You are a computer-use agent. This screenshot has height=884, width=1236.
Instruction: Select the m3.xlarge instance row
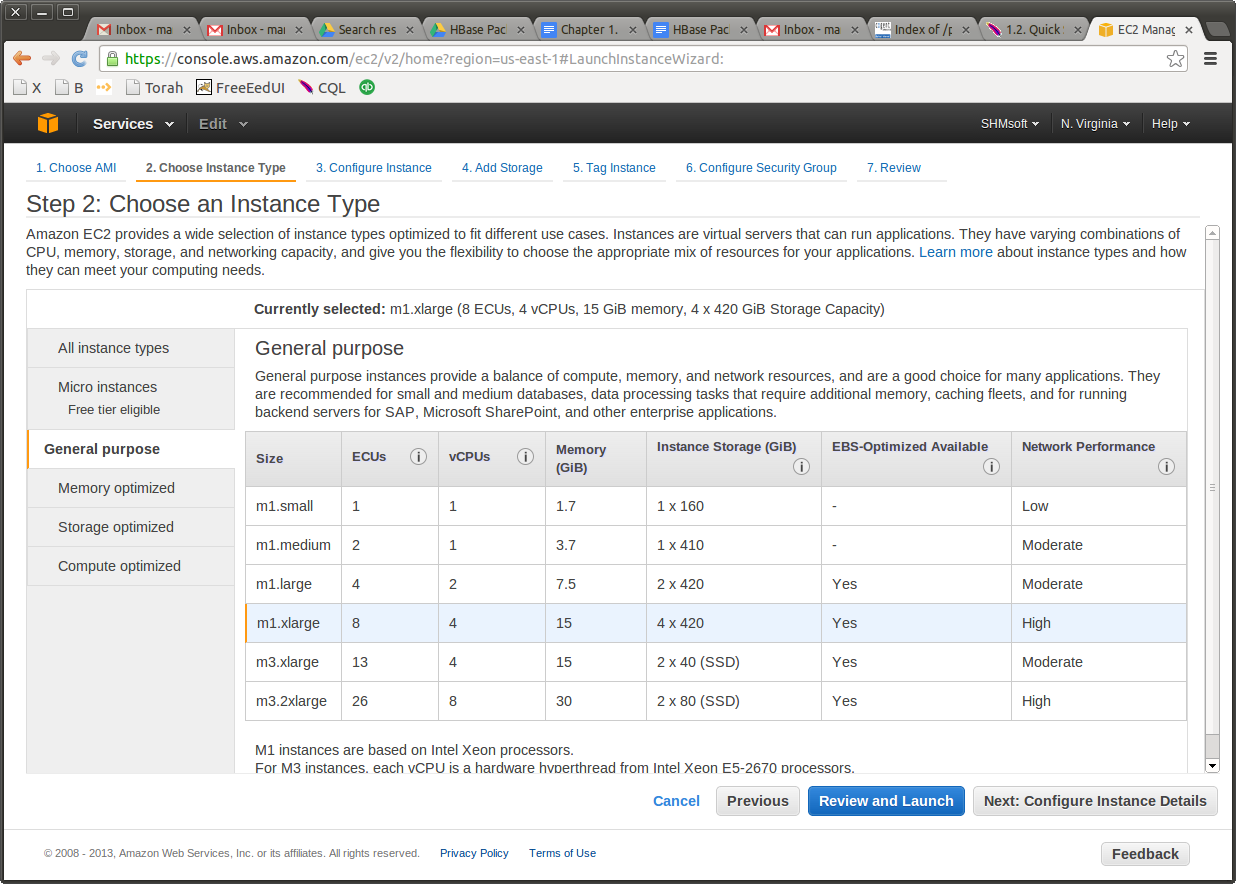pyautogui.click(x=716, y=662)
